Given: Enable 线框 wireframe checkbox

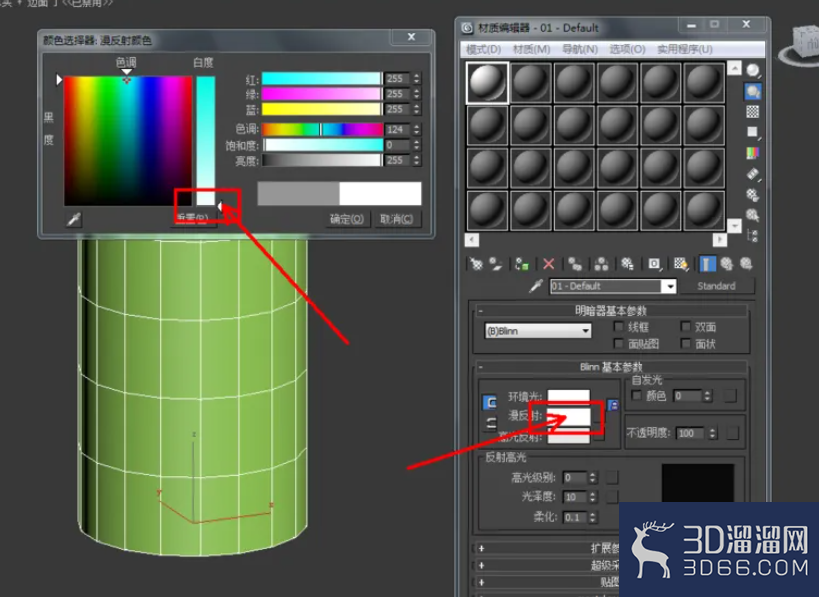Looking at the screenshot, I should [x=618, y=326].
